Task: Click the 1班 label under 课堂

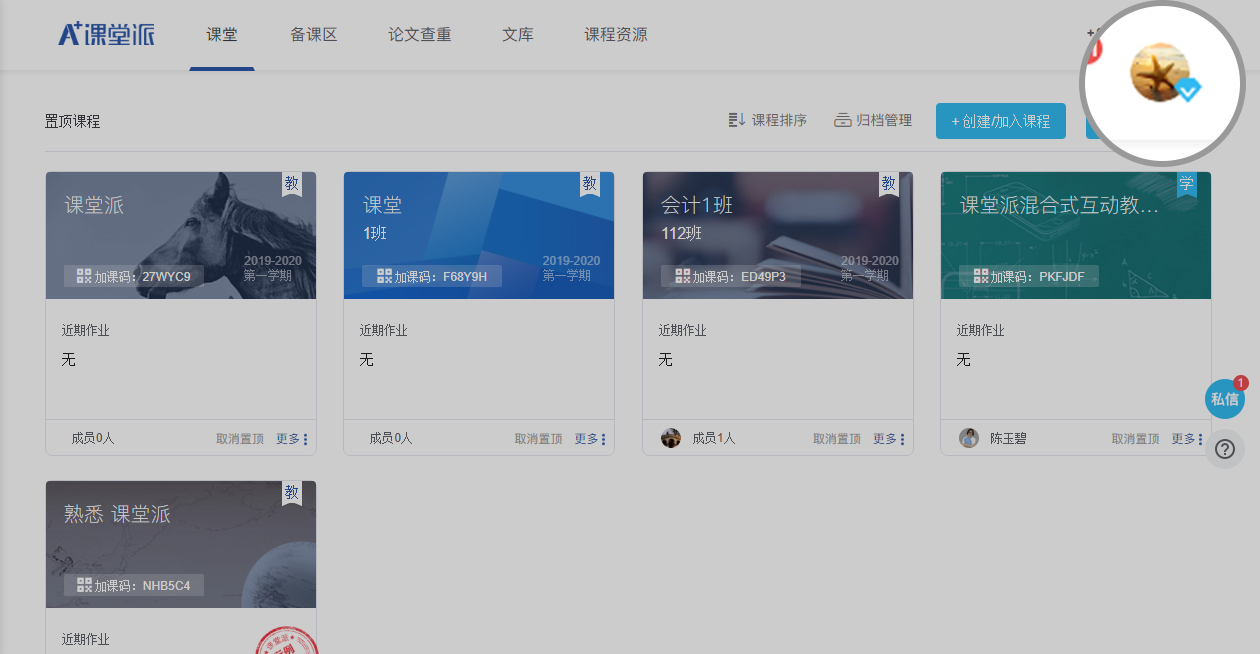Action: pos(375,233)
